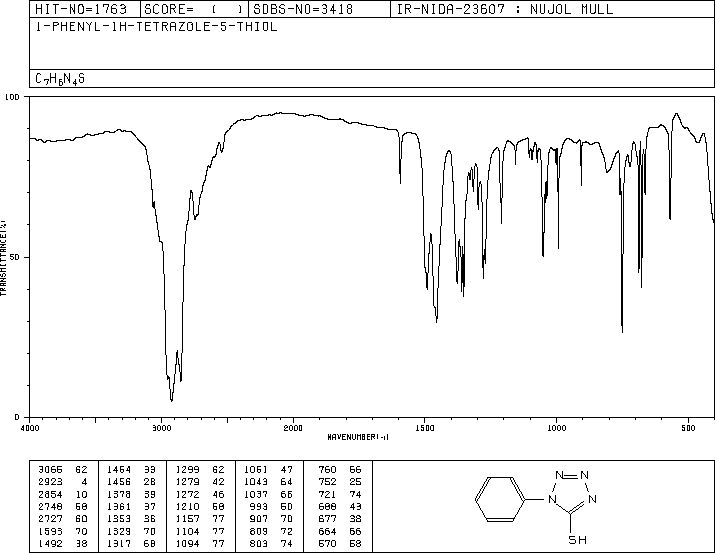Select the compound name 1-PHENYL-1H-TETRAZOLE-5-THIOL
Image resolution: width=715 pixels, height=553 pixels.
(x=156, y=26)
